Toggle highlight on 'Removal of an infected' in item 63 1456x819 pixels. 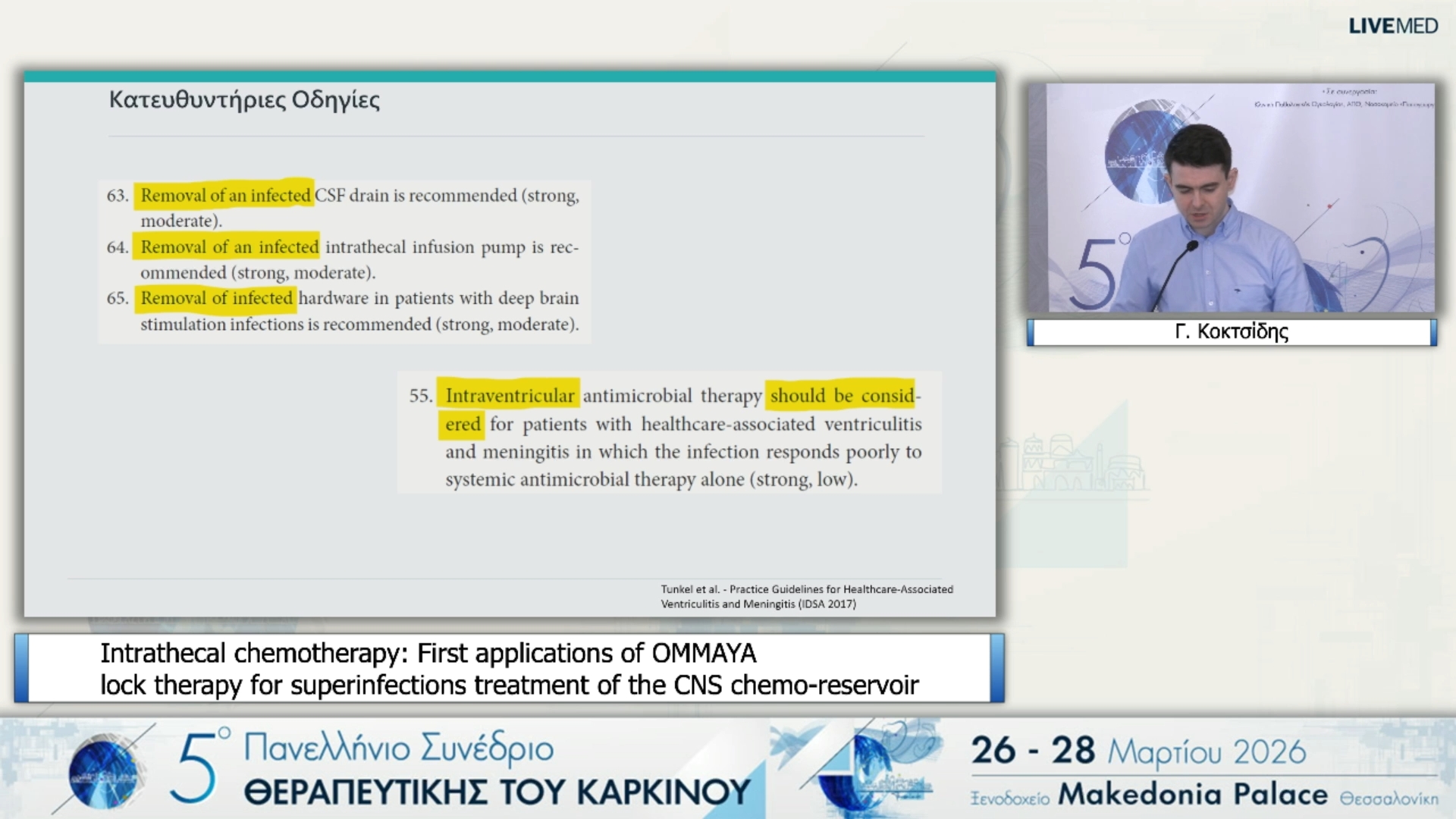pyautogui.click(x=224, y=195)
